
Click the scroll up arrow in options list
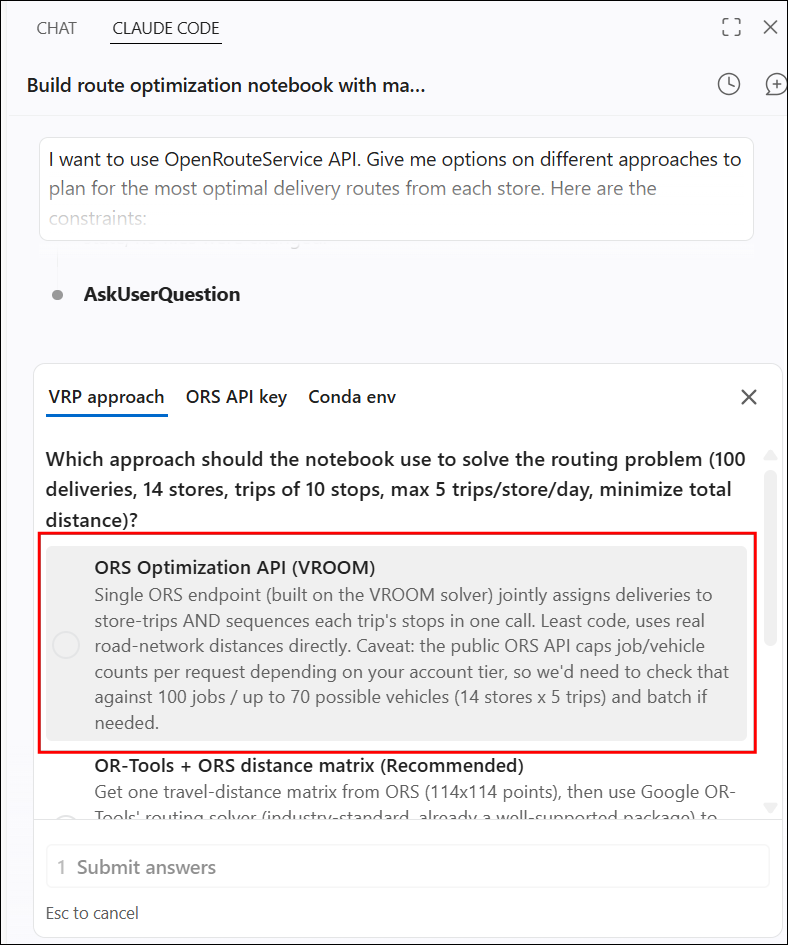point(770,455)
